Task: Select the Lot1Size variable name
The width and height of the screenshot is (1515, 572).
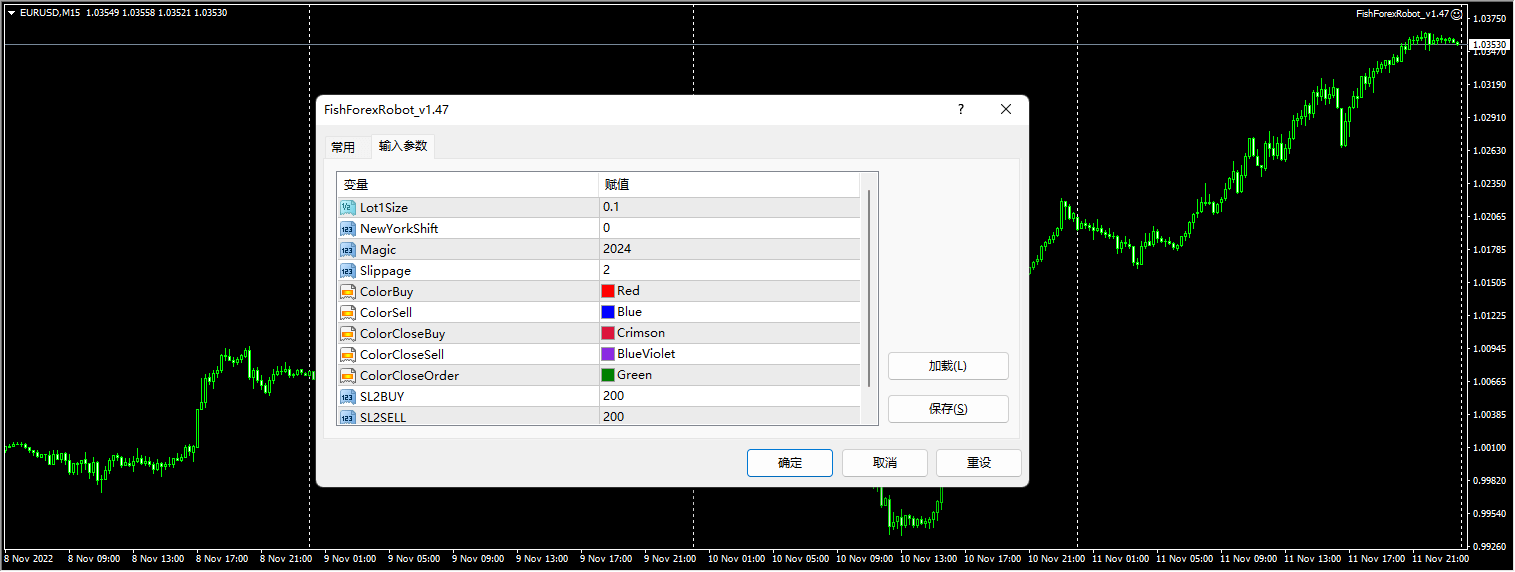Action: coord(384,208)
